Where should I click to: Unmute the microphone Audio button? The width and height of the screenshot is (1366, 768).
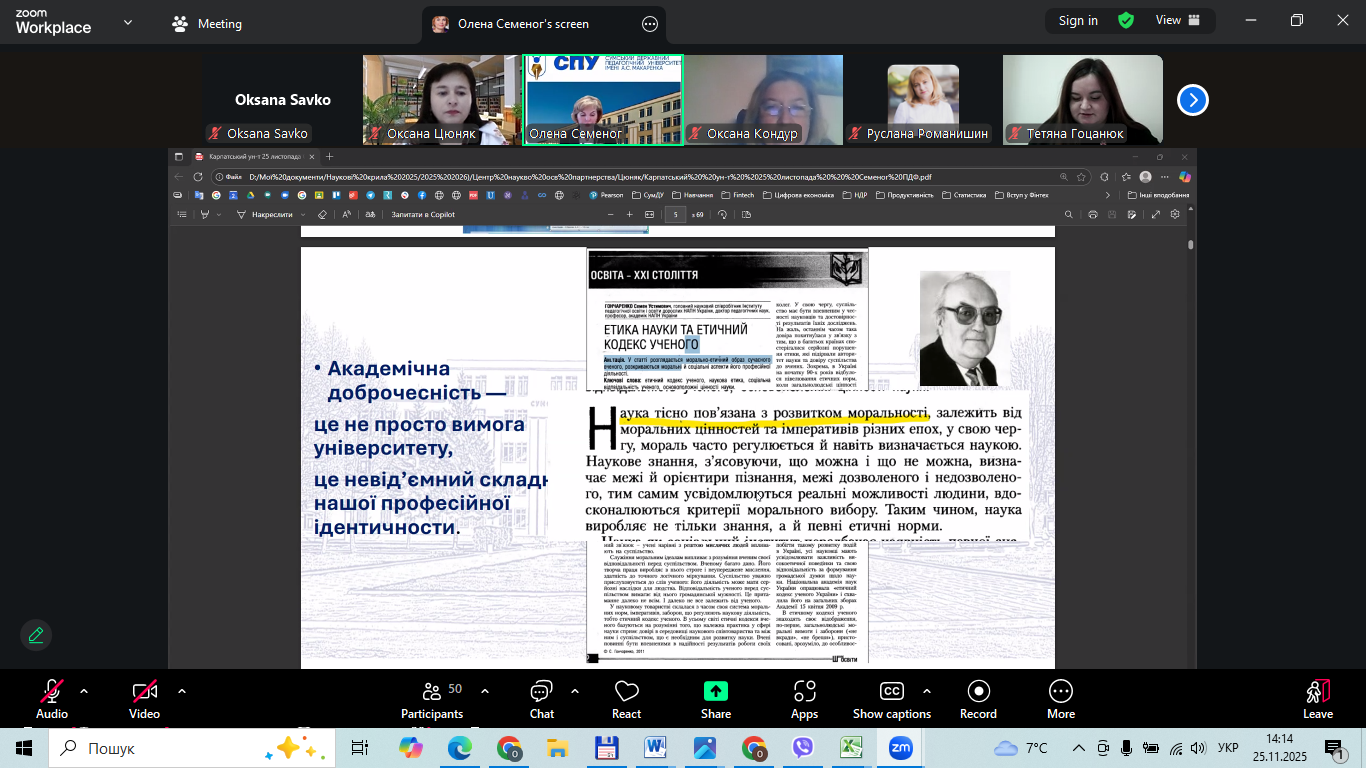tap(52, 692)
